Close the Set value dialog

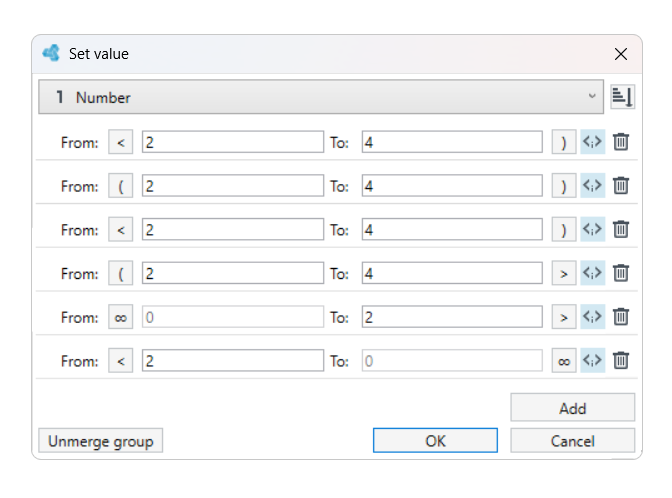coord(621,54)
